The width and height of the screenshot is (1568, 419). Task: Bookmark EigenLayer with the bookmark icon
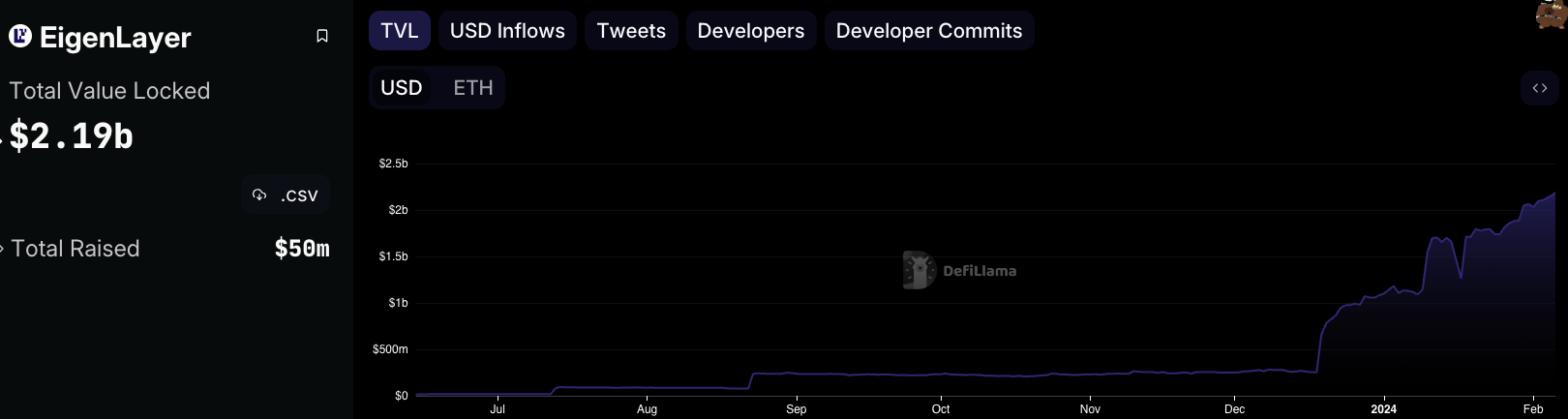[322, 36]
